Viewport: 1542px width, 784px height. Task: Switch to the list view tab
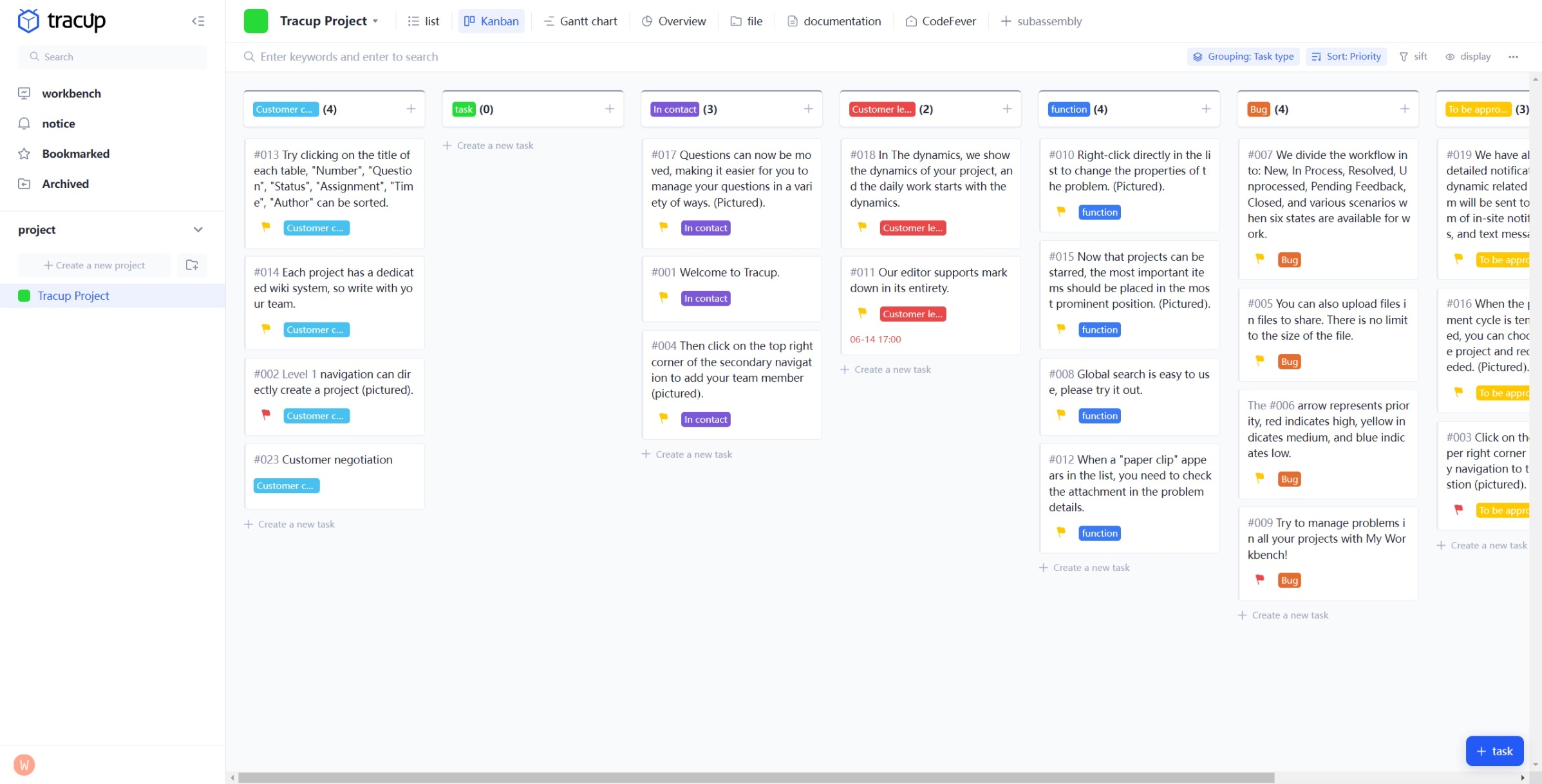(x=424, y=21)
